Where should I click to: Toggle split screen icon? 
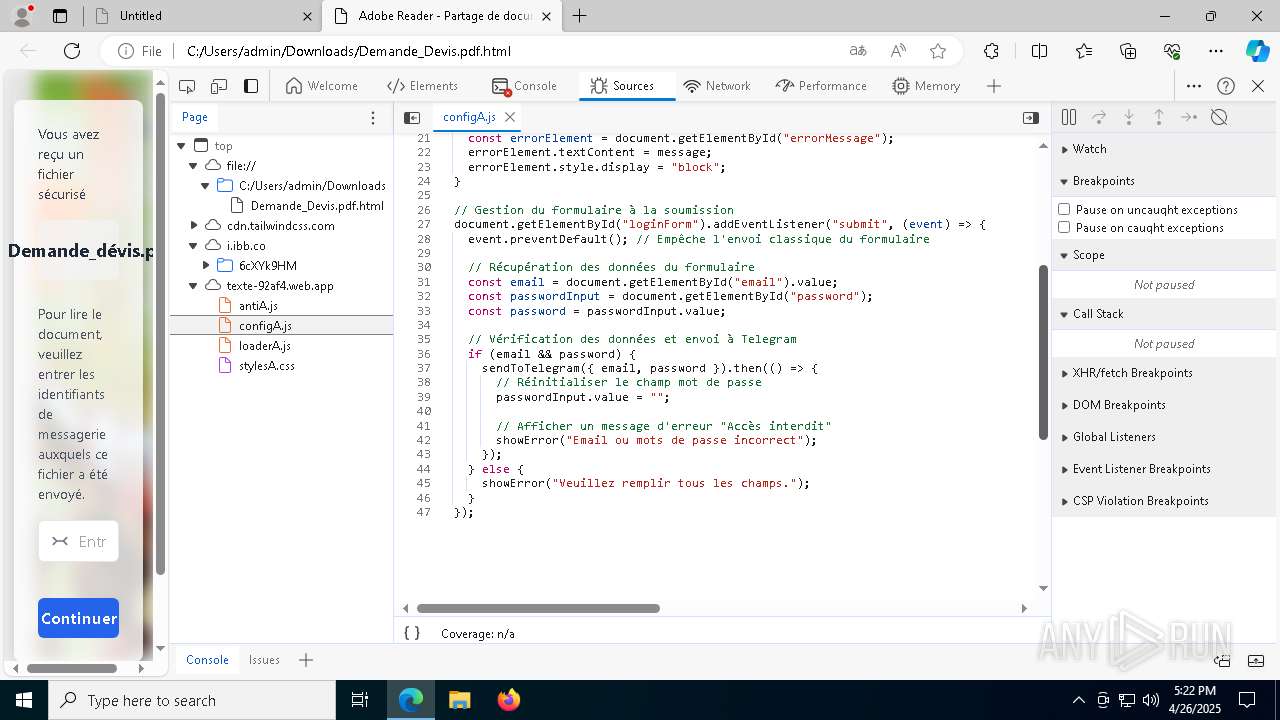point(1039,51)
